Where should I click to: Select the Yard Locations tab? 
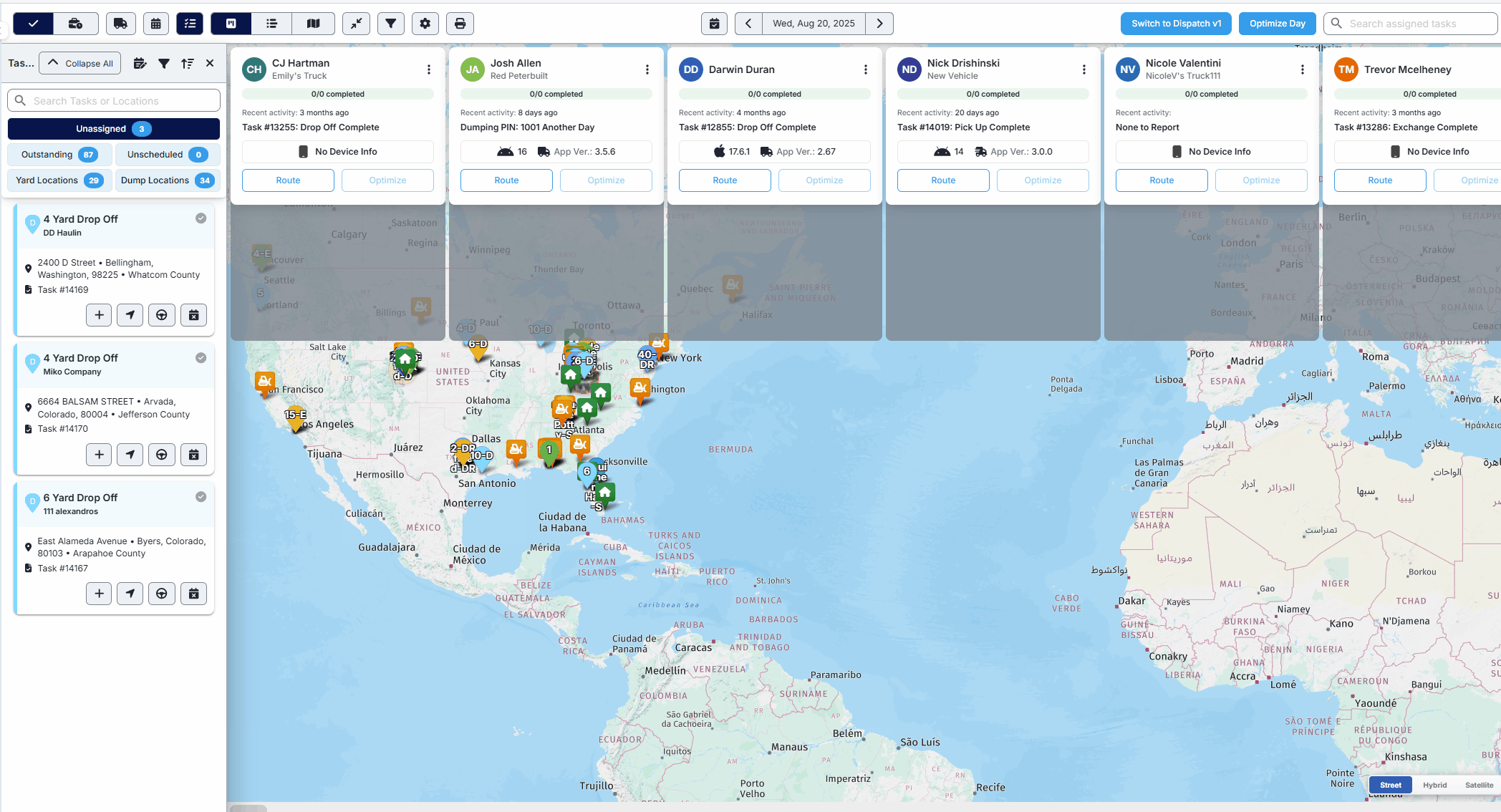click(x=59, y=180)
